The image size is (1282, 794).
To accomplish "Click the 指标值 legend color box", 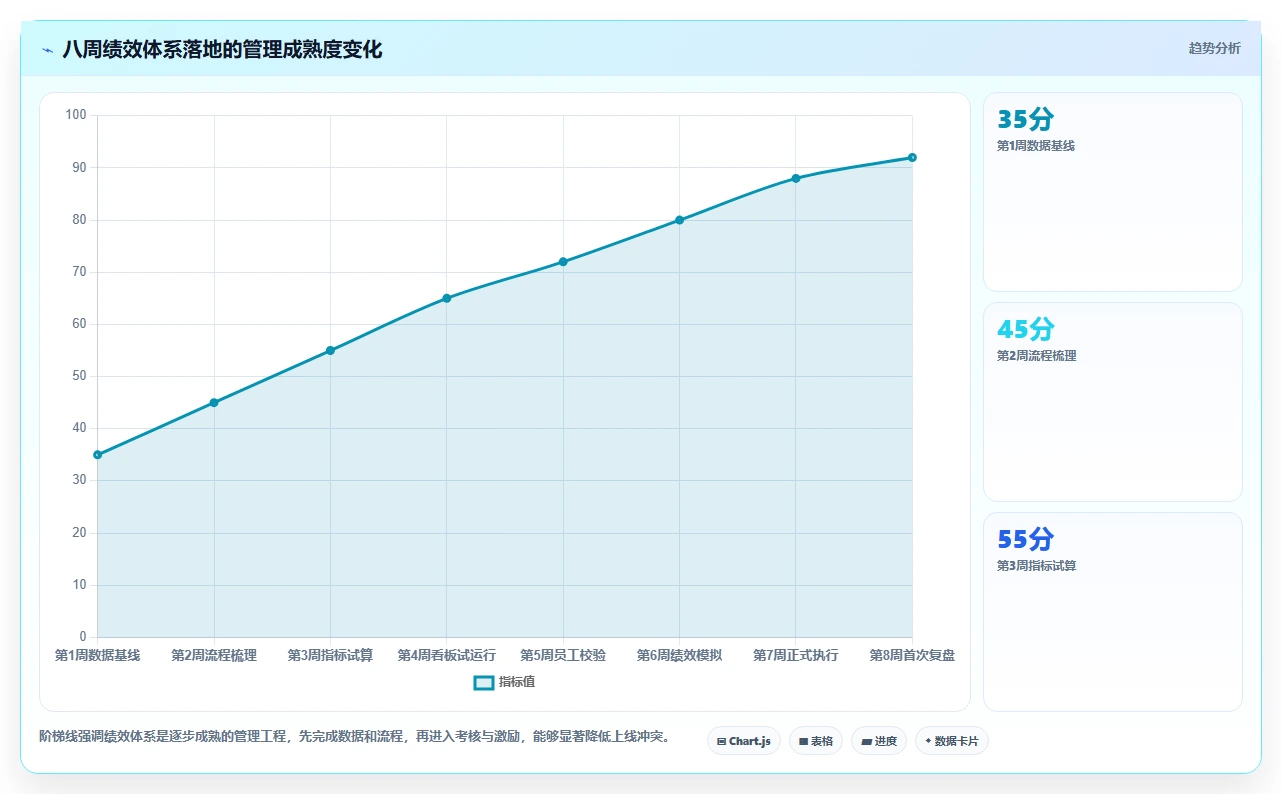I will pos(483,682).
